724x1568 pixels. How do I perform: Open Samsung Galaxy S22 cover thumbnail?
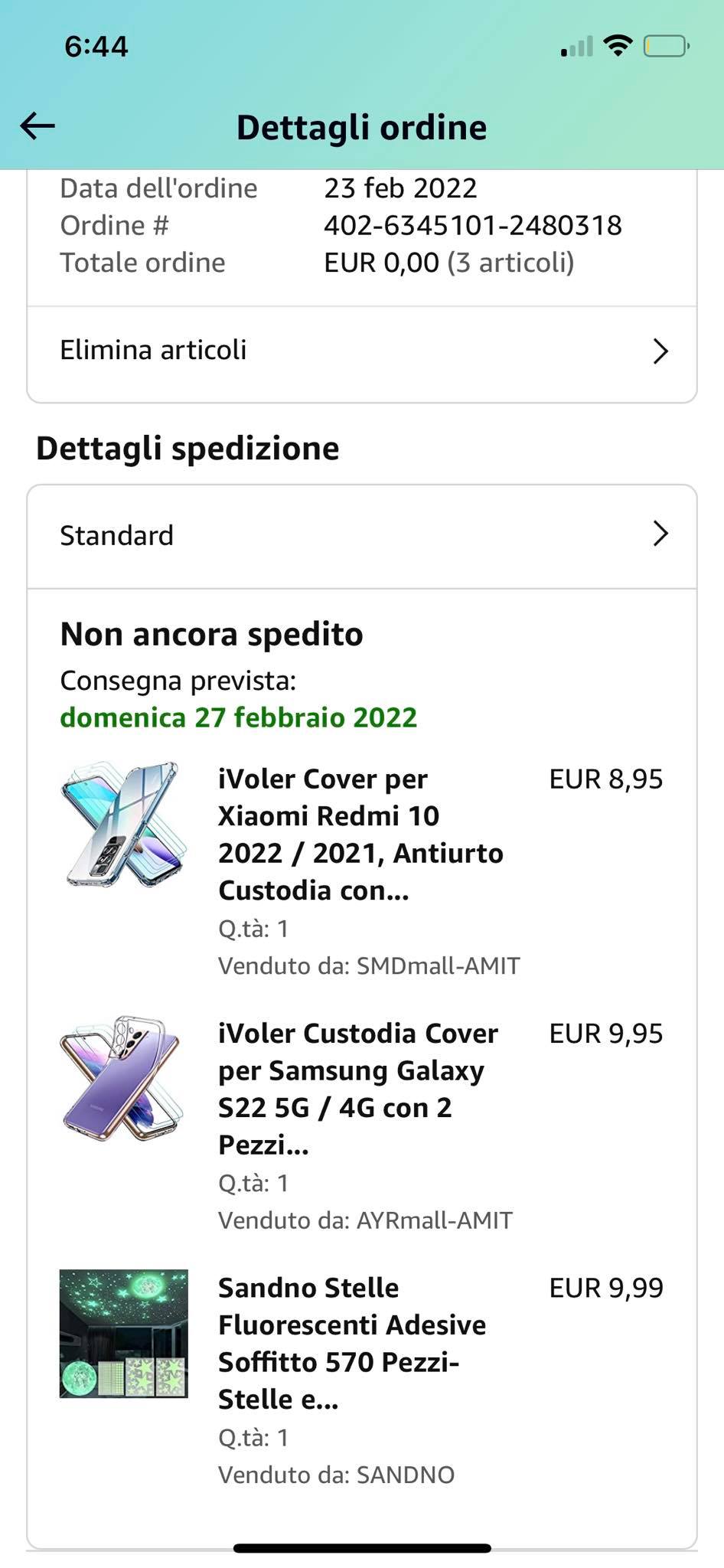123,1080
